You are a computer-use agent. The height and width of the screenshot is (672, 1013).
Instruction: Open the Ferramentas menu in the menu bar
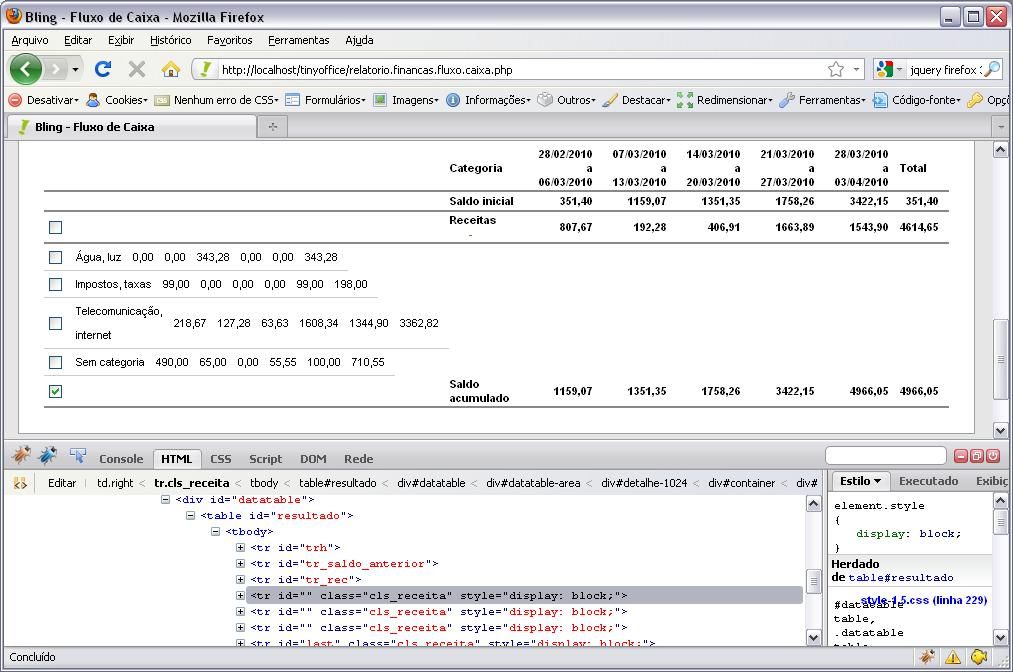(298, 40)
